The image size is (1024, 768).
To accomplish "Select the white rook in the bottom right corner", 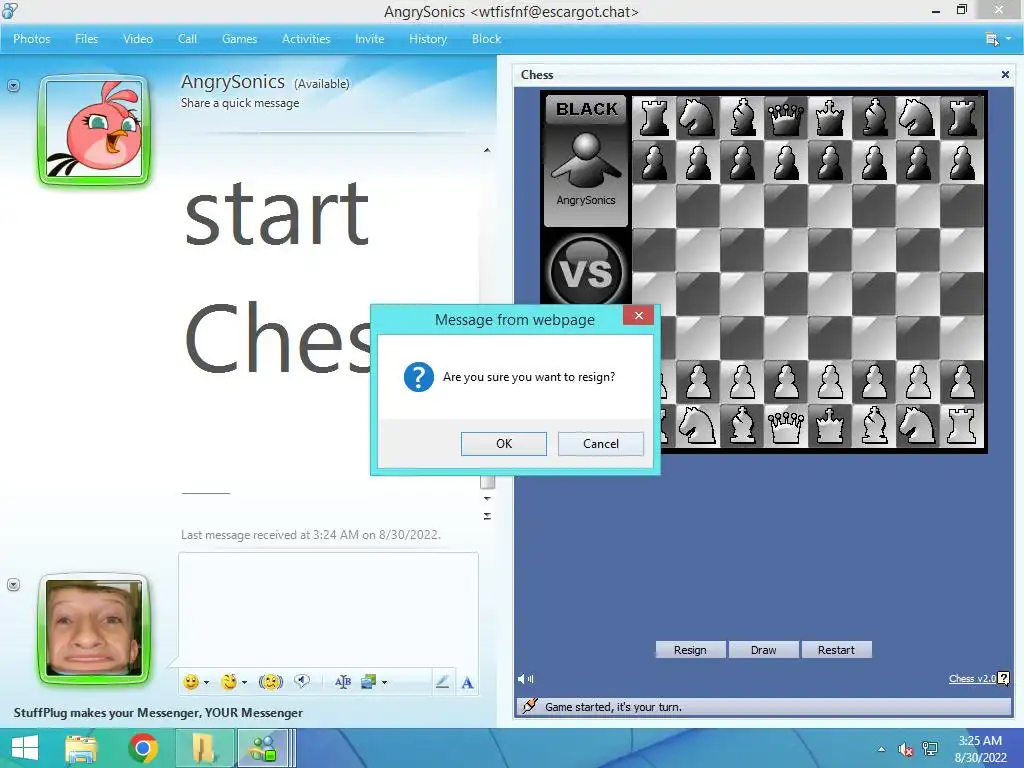I will 962,426.
